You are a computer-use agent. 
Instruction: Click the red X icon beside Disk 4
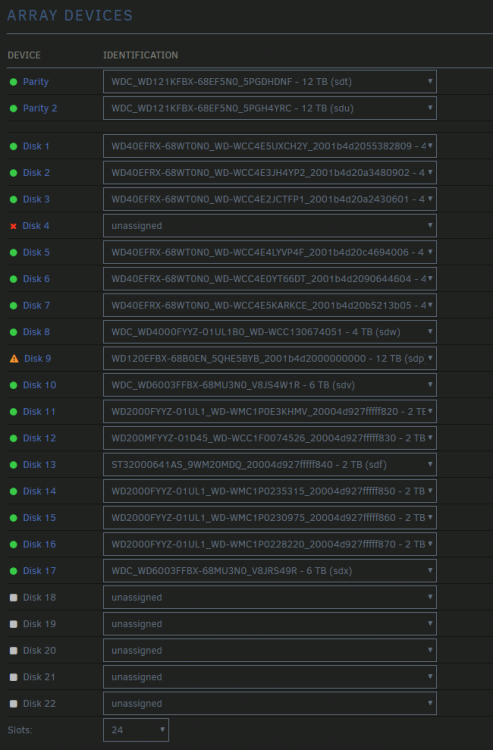[13, 226]
